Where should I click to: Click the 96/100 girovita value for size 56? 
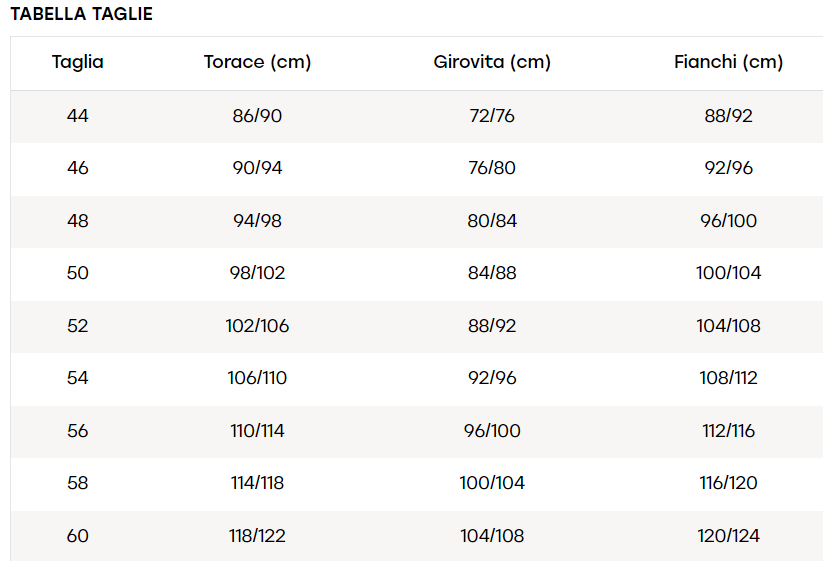(492, 431)
